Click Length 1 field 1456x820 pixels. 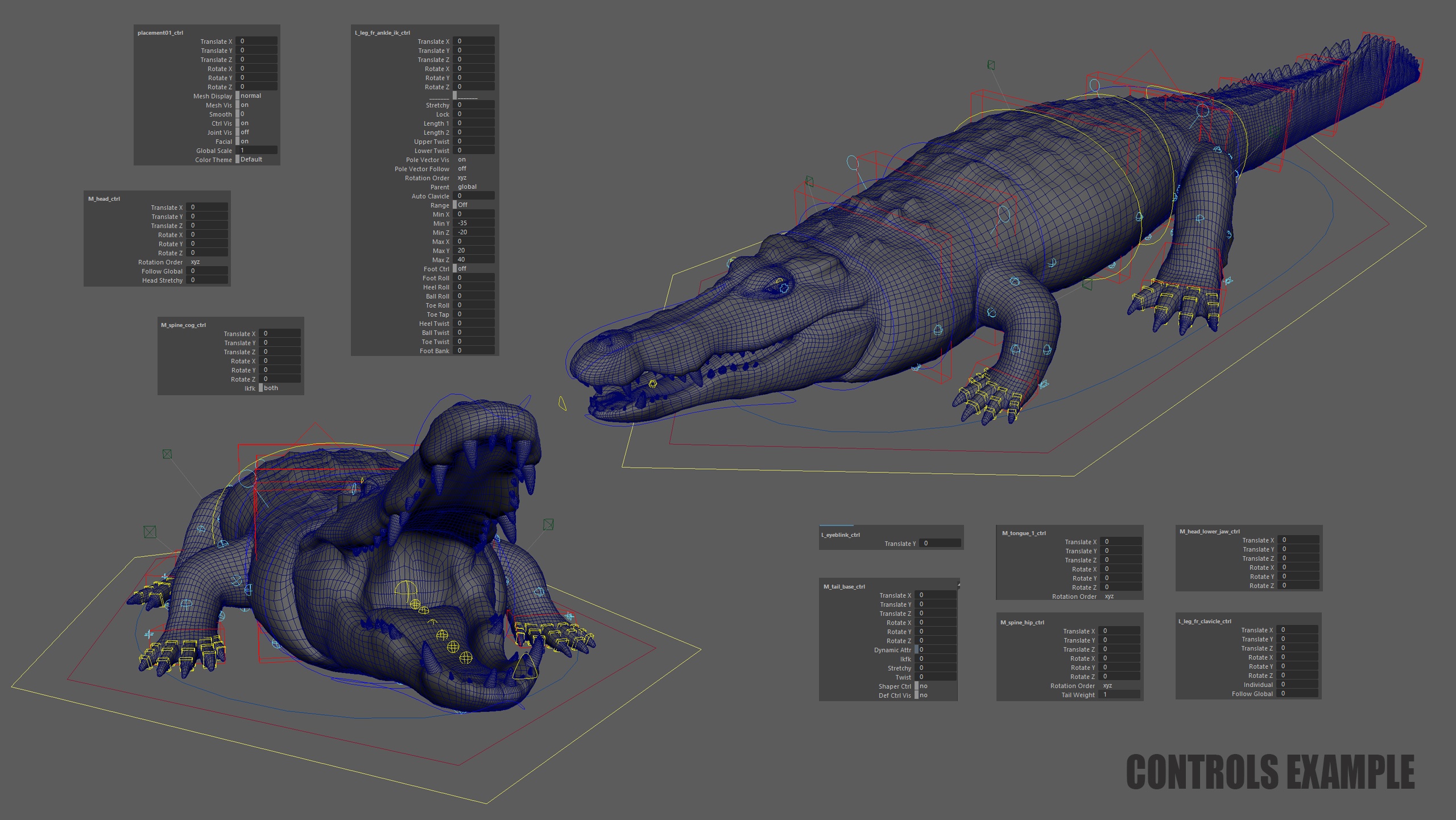(474, 123)
